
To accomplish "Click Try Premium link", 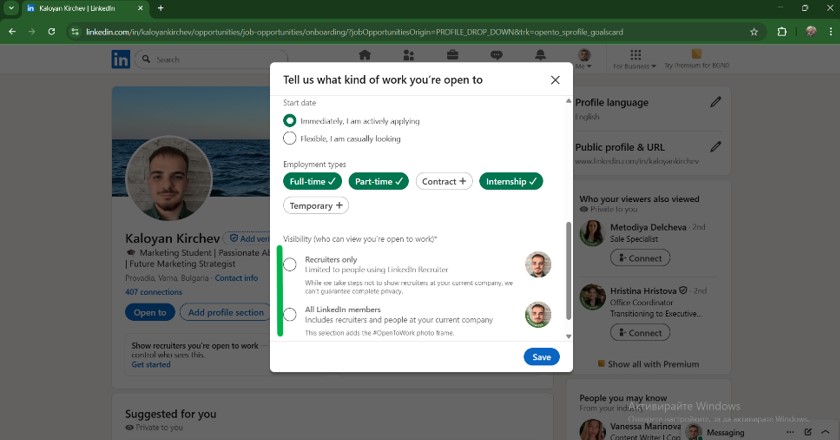I will 696,59.
